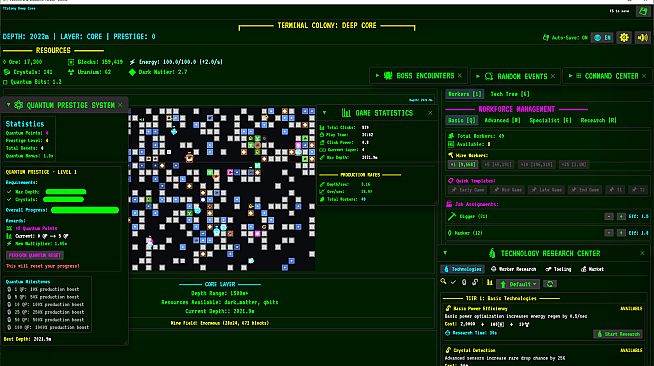Click the Uranium radiation icon
The height and width of the screenshot is (366, 654).
click(71, 72)
